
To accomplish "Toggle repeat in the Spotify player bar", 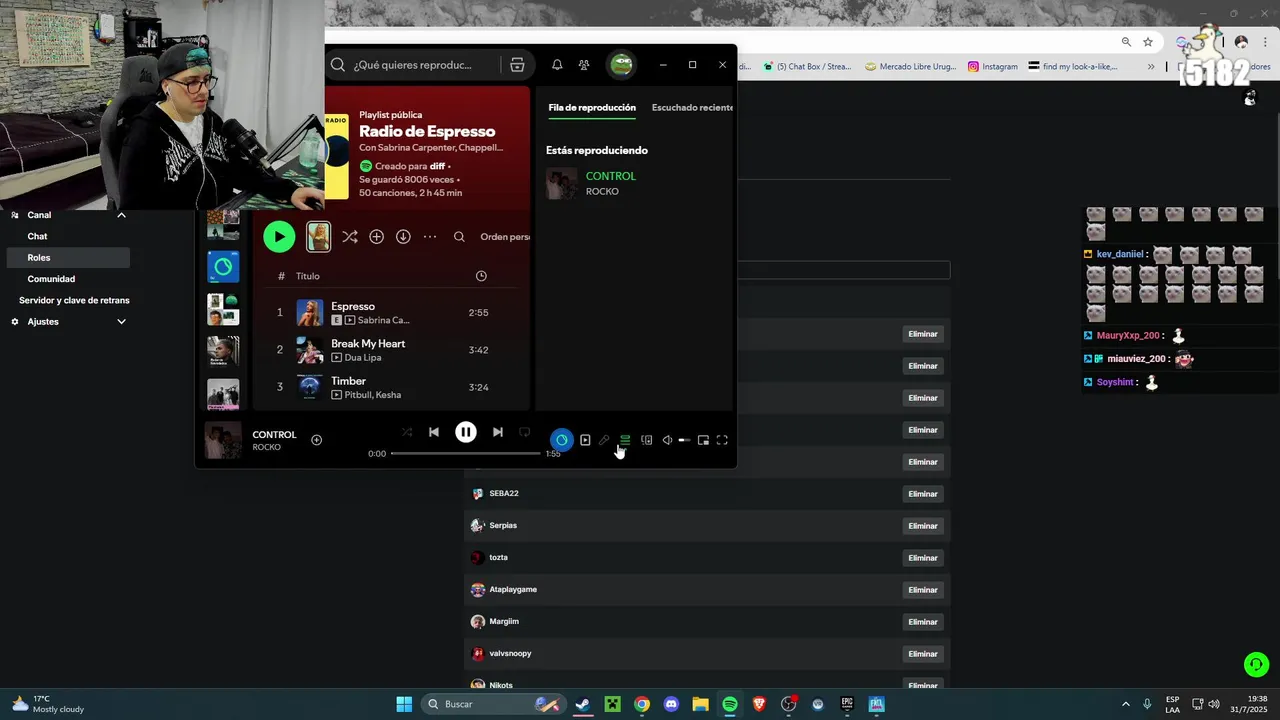I will [524, 432].
